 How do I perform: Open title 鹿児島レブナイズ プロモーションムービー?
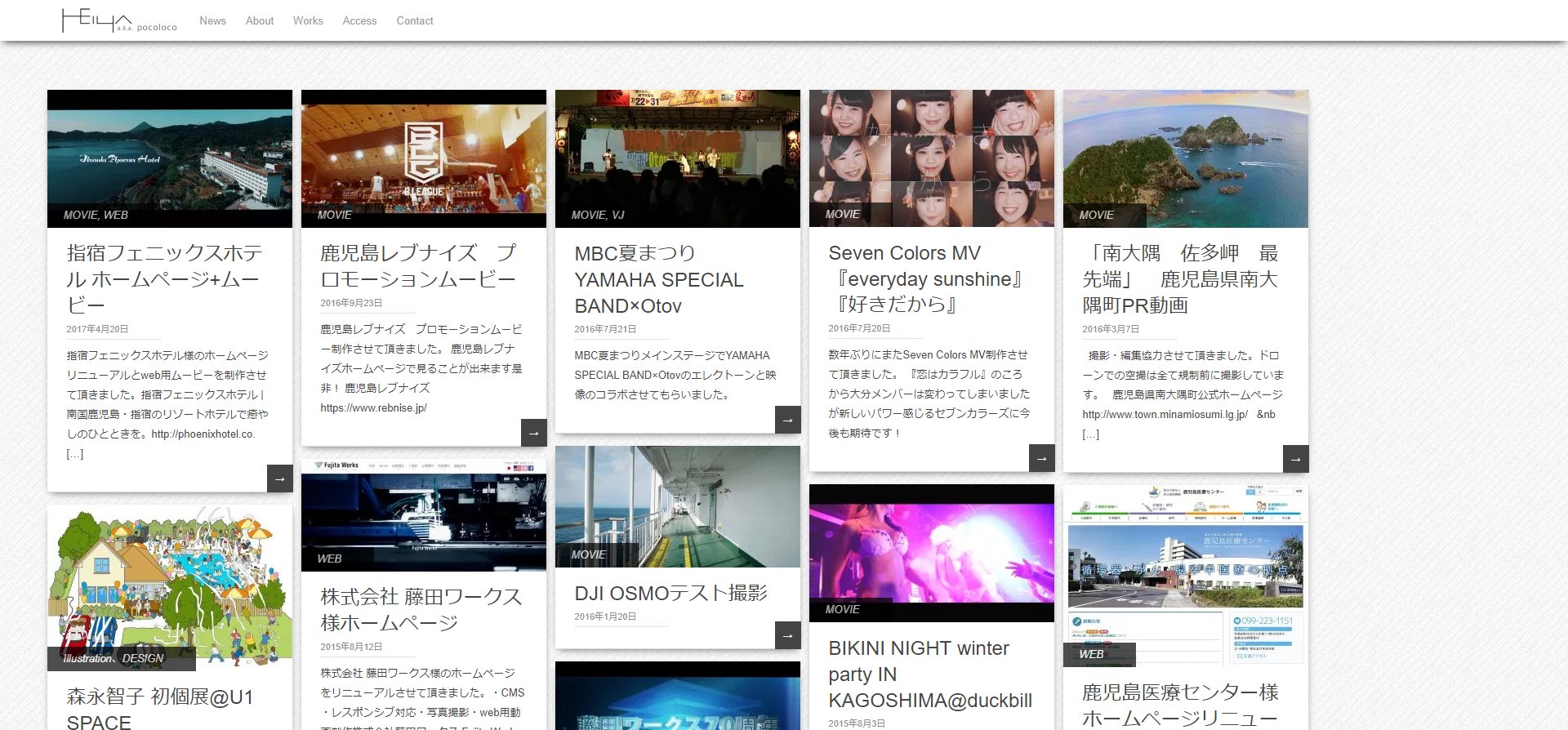[418, 266]
